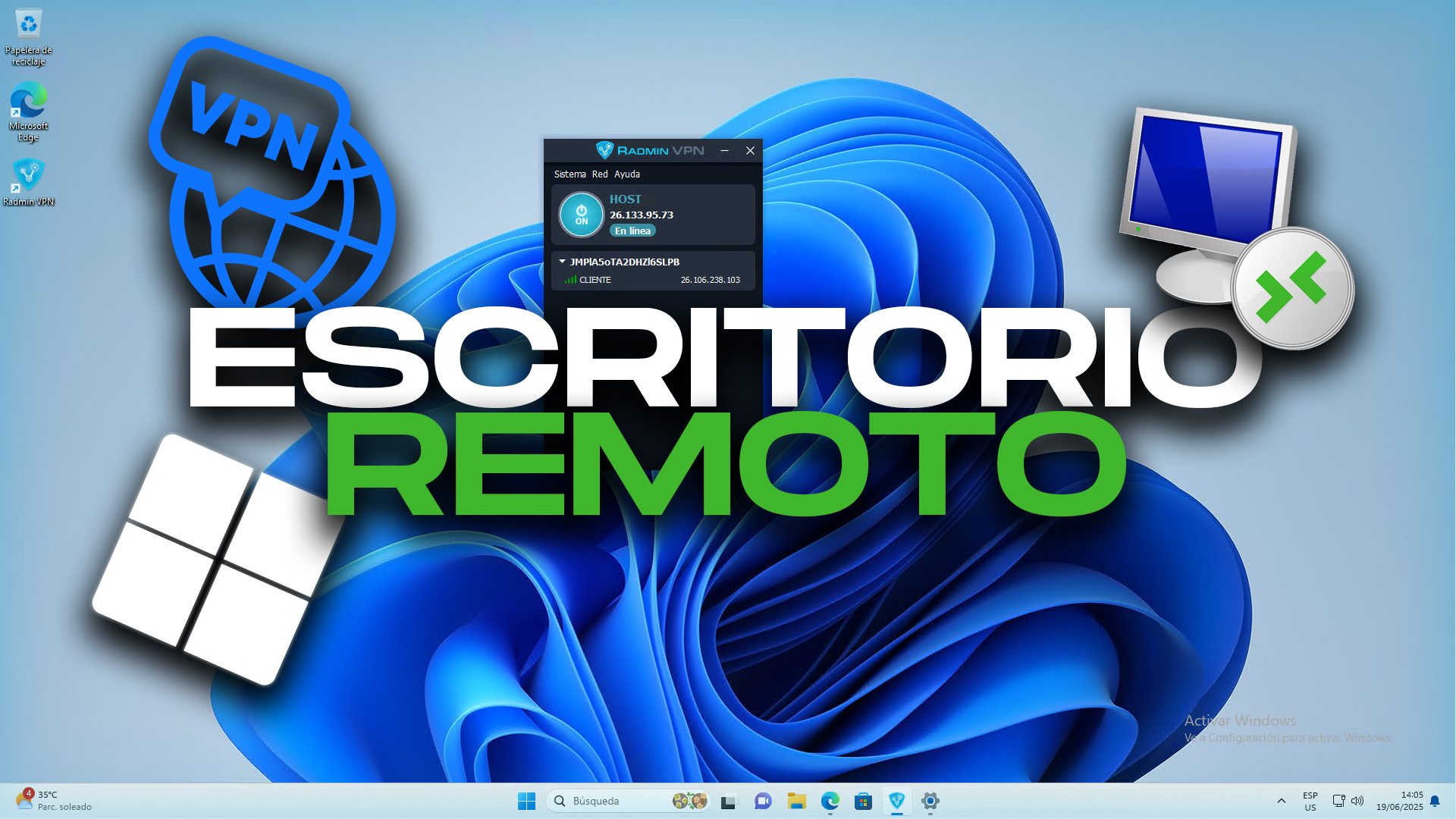Open File Explorer from the taskbar
Screen dimensions: 1456x819
click(796, 801)
